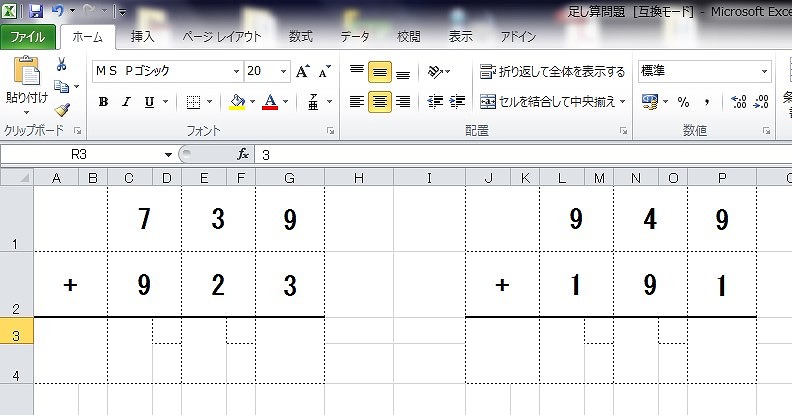The height and width of the screenshot is (415, 792).
Task: Open the number format 標準 dropdown
Action: 765,72
